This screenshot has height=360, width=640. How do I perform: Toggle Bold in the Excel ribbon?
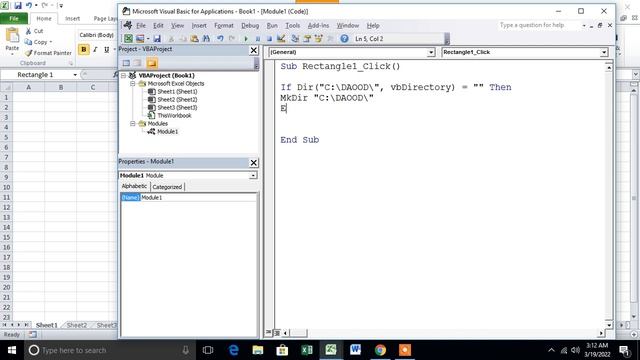coord(84,49)
